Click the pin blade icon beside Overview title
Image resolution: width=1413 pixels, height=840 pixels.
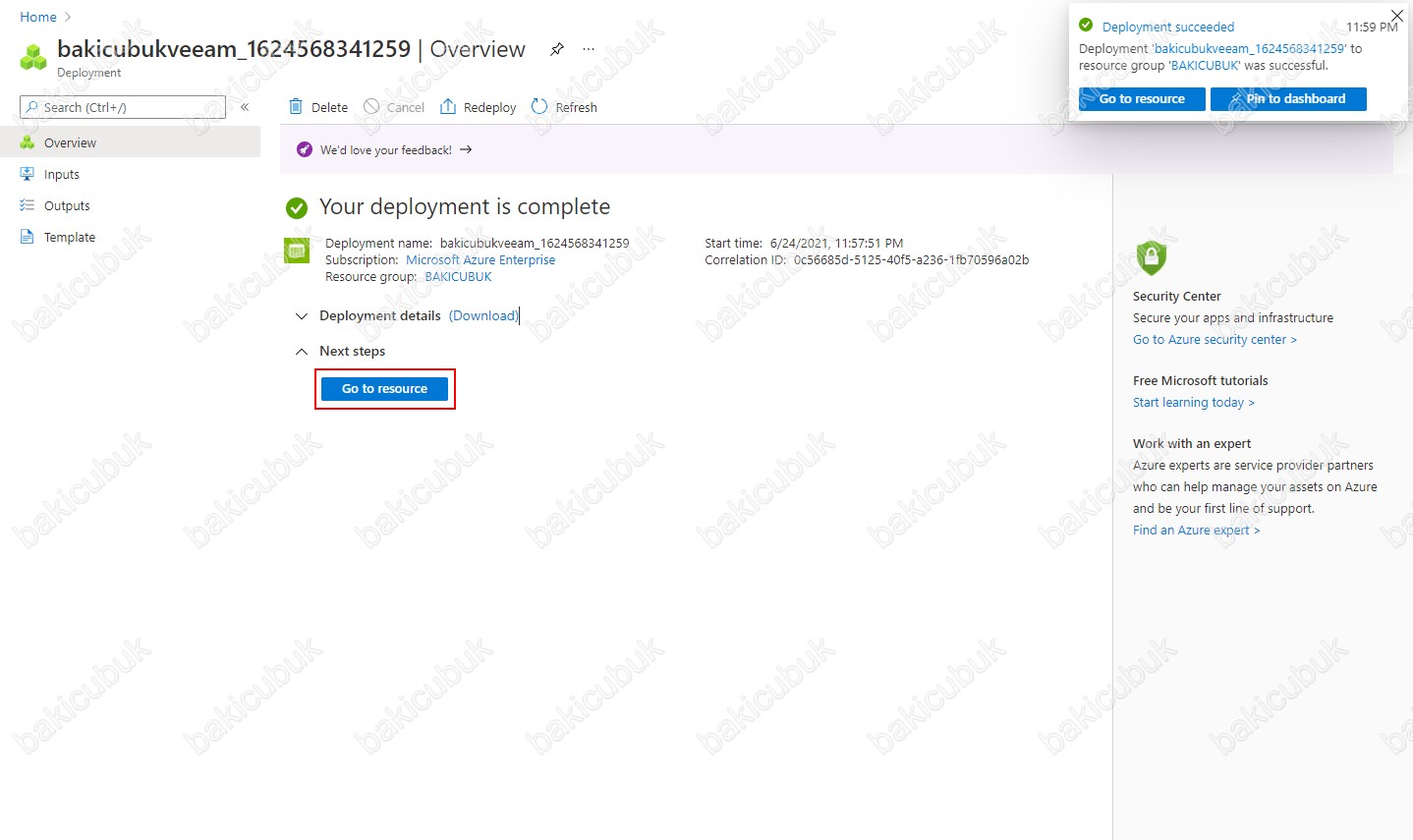pyautogui.click(x=557, y=49)
